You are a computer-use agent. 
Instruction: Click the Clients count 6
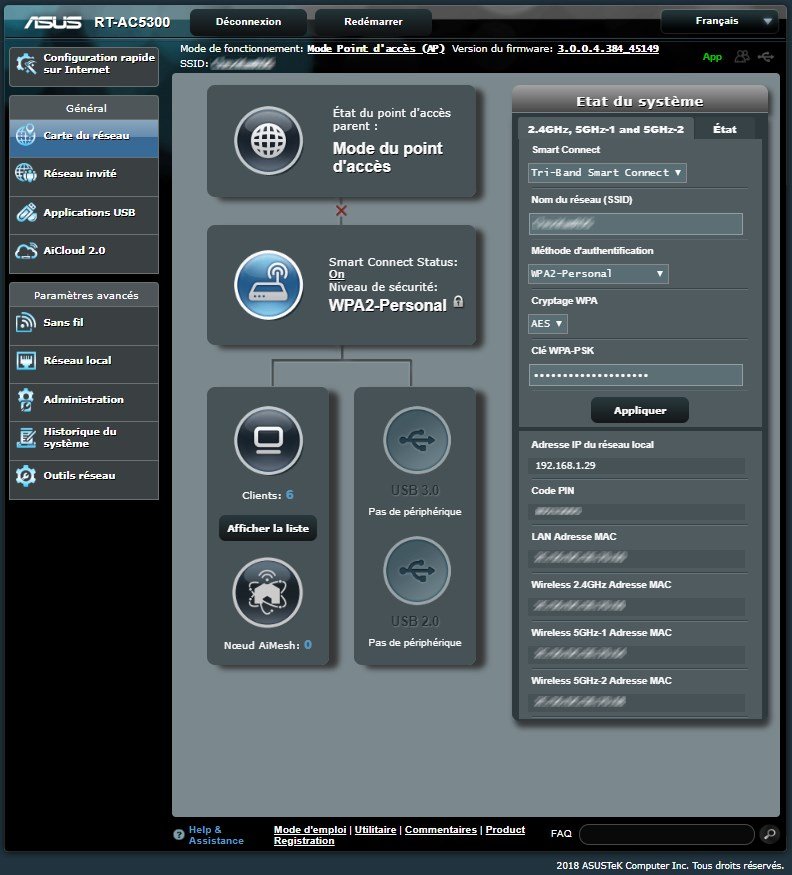coord(290,495)
